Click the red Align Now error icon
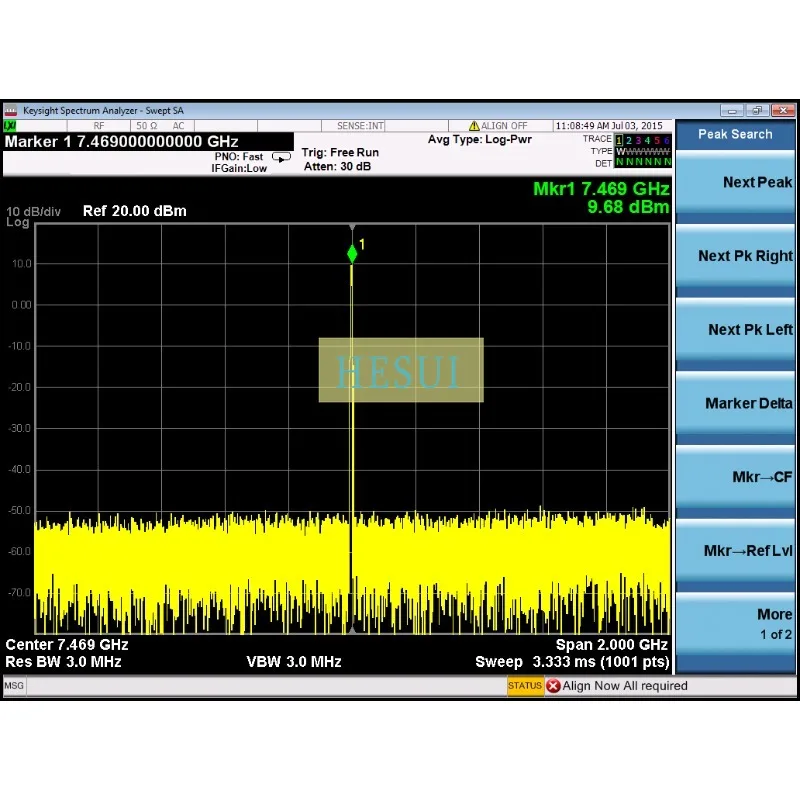800x800 pixels. pos(553,686)
